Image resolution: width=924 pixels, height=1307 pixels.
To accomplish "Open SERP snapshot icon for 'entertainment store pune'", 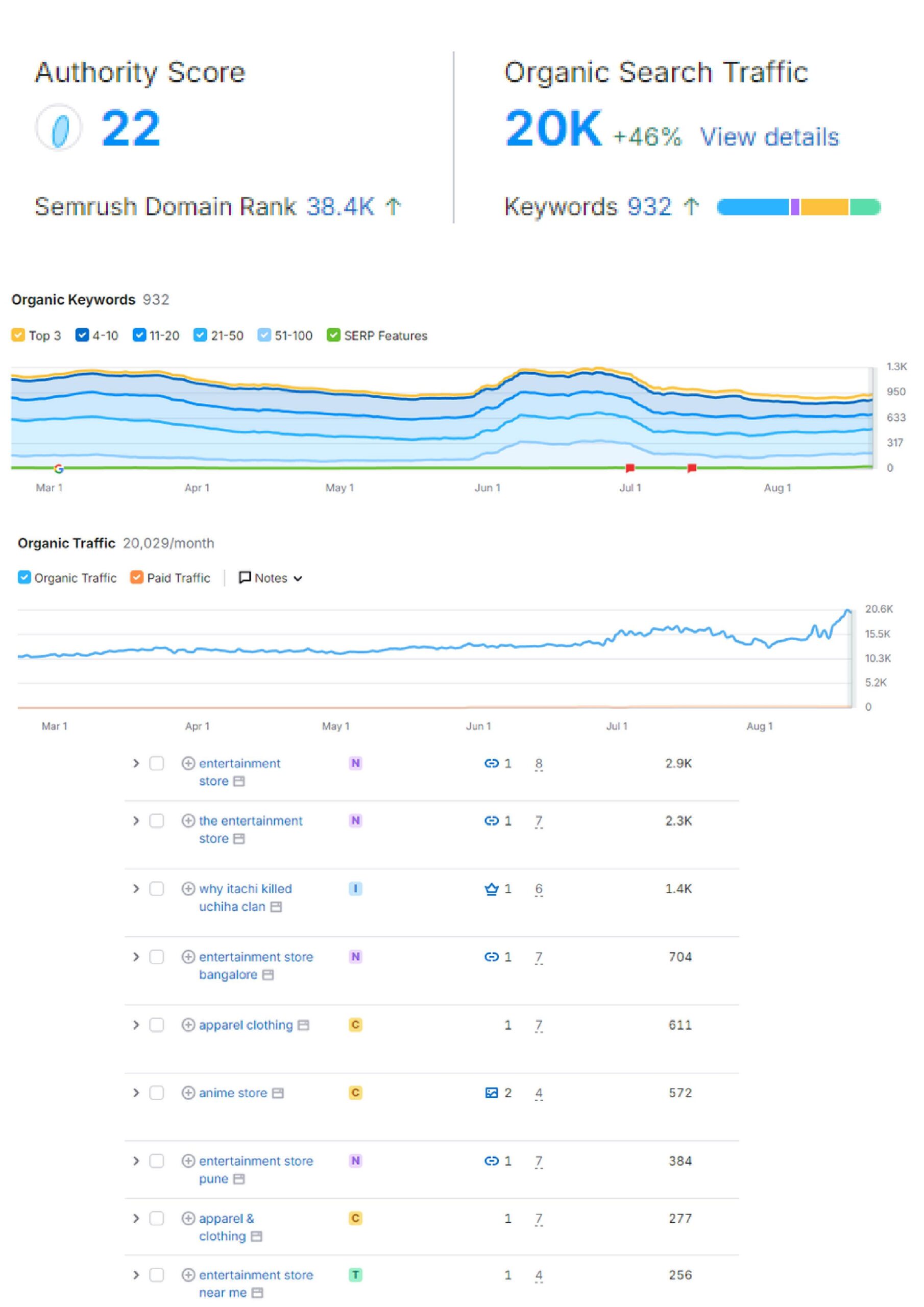I will click(x=239, y=1178).
